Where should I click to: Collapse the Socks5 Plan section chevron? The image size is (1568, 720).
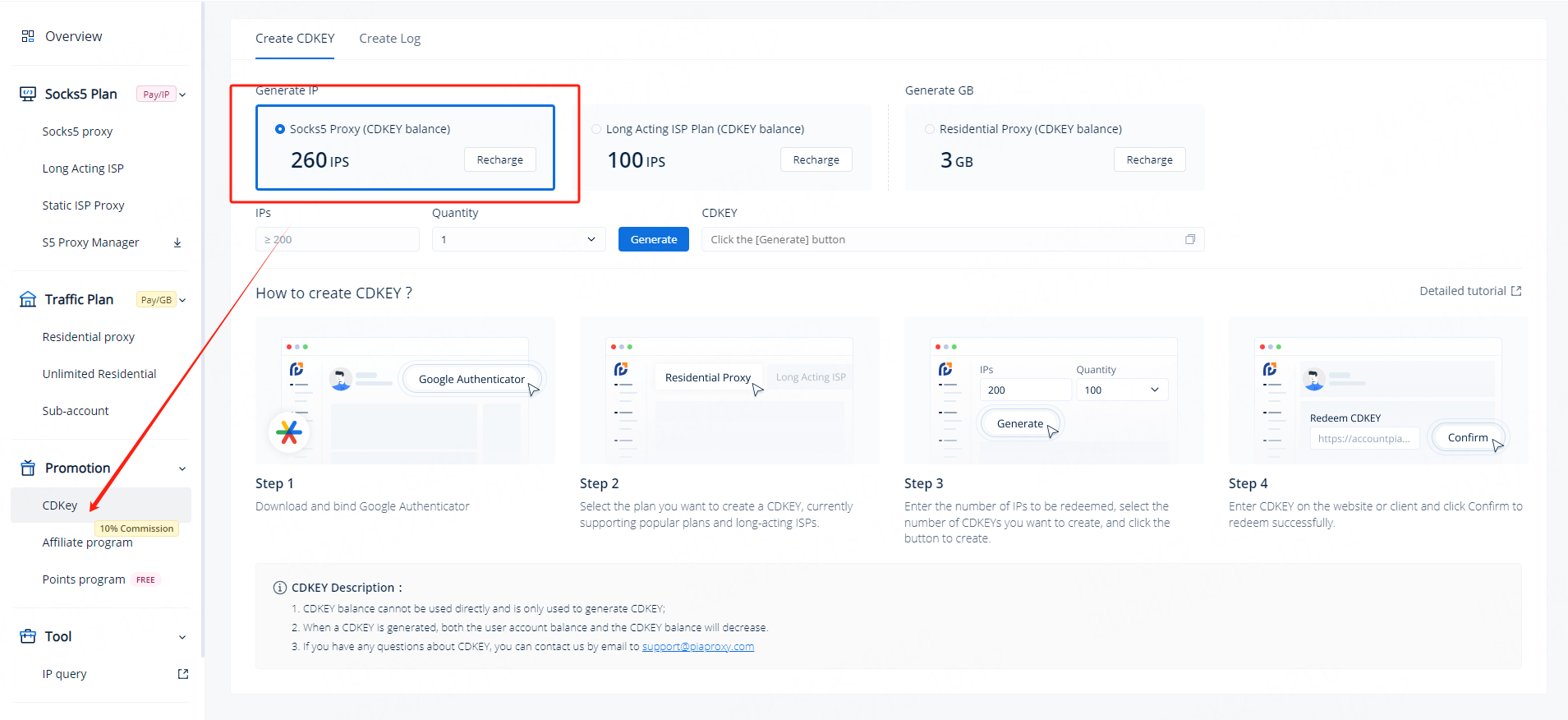click(182, 95)
